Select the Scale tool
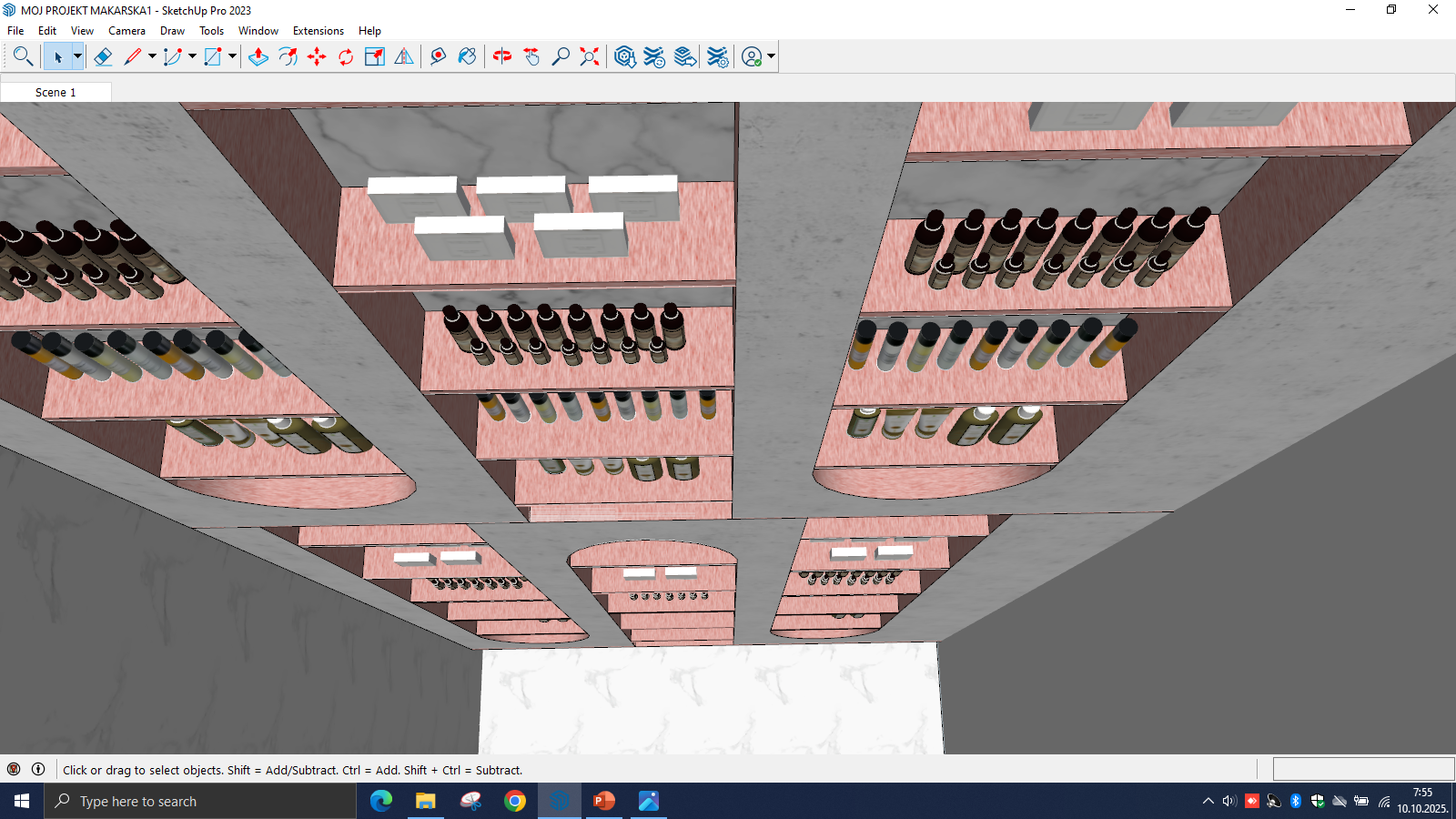1456x819 pixels. pyautogui.click(x=375, y=56)
